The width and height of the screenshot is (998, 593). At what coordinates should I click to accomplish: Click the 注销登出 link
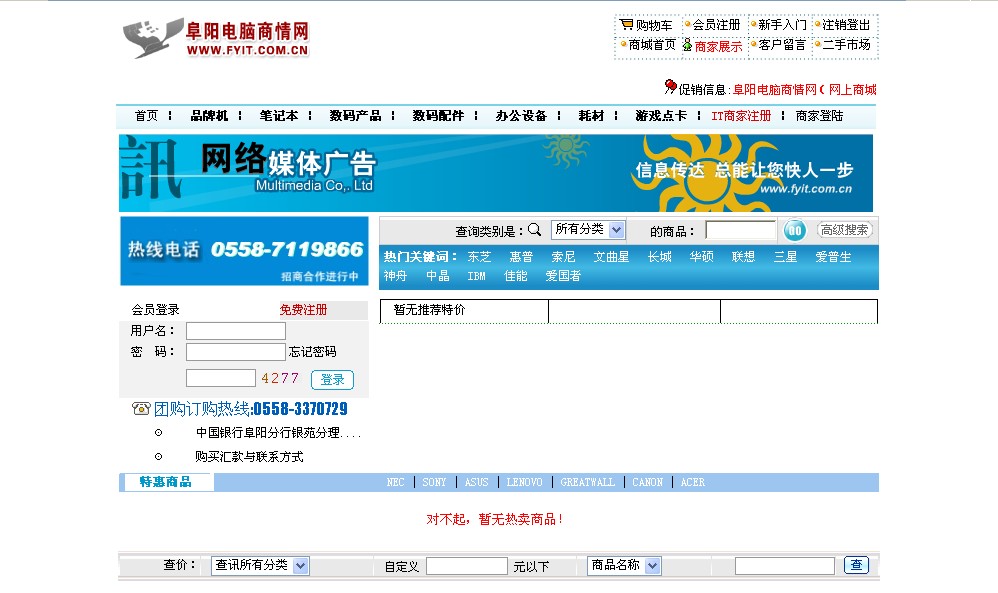846,25
